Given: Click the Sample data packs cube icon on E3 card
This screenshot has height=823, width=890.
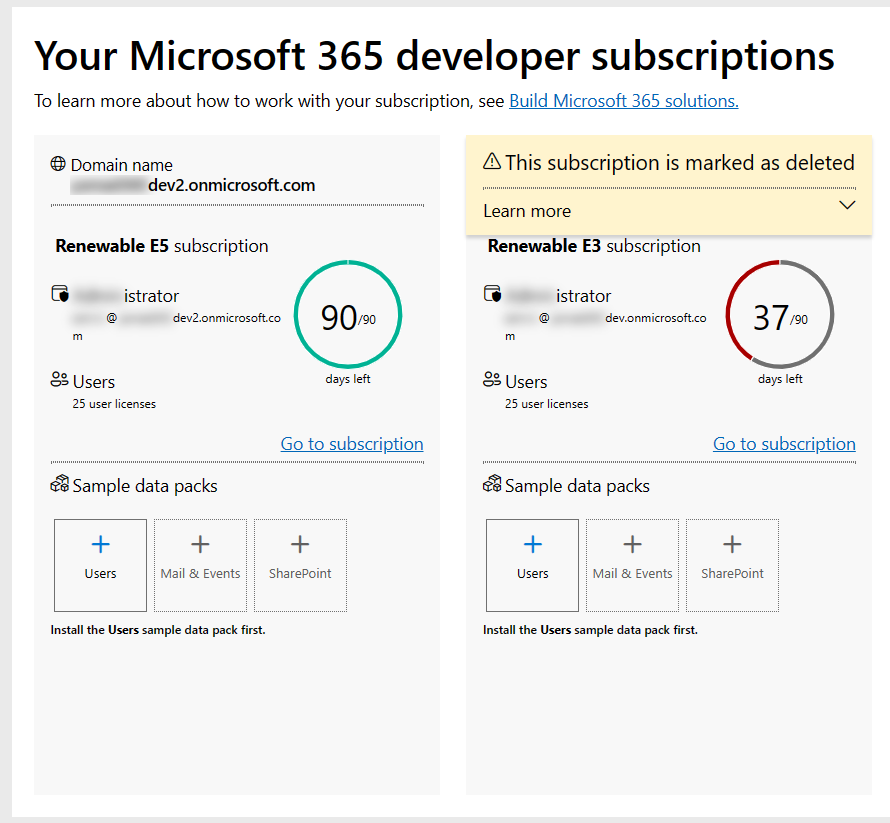Looking at the screenshot, I should [x=491, y=484].
